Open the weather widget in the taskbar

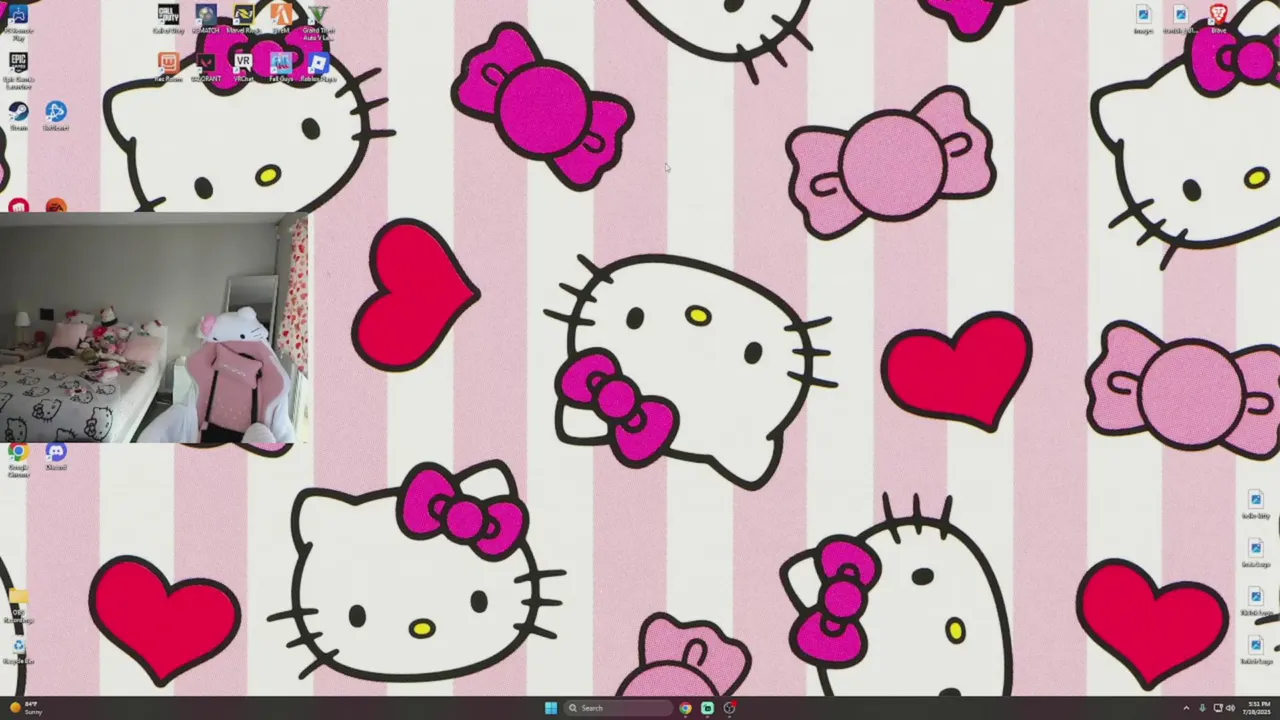(x=25, y=708)
